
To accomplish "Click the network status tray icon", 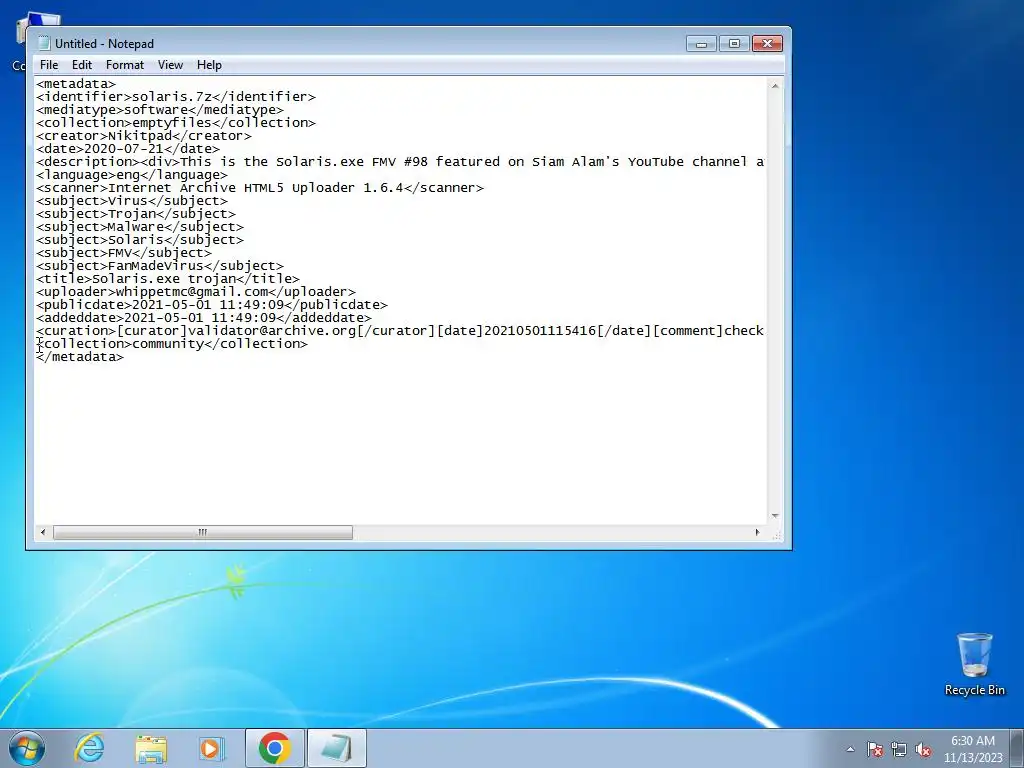I will [x=899, y=749].
